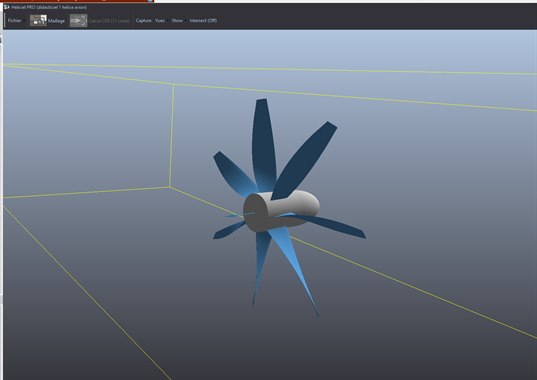This screenshot has height=380, width=537.
Task: Click the Heliciel PRO title bar icon
Action: point(7,7)
